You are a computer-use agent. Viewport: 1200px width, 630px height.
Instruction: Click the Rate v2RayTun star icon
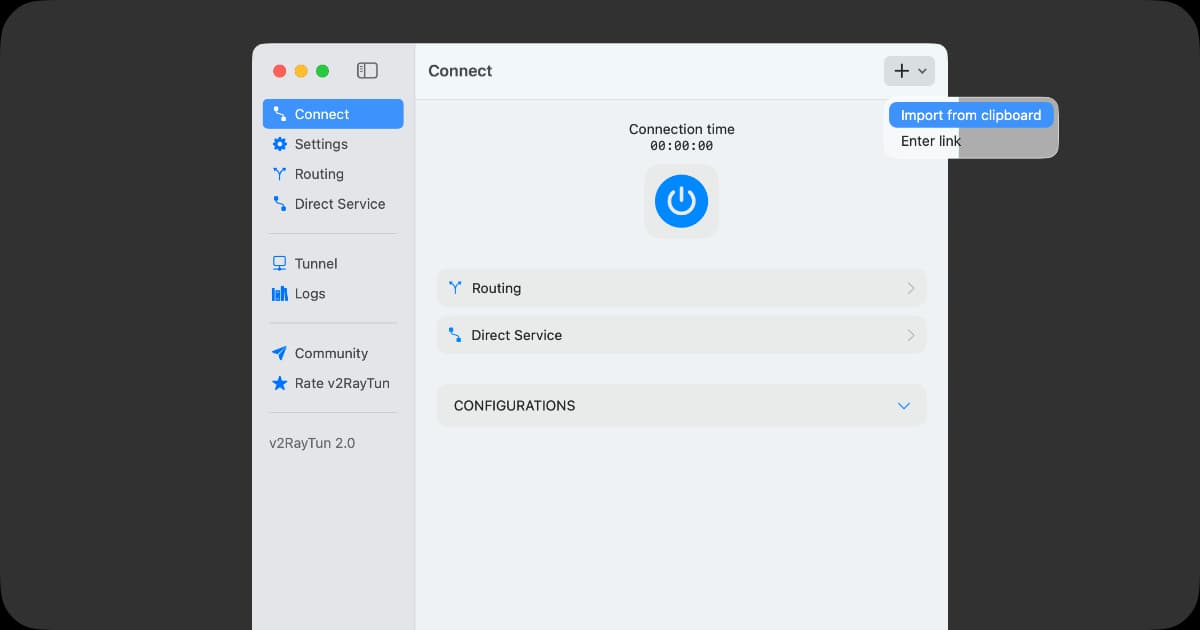click(x=280, y=384)
